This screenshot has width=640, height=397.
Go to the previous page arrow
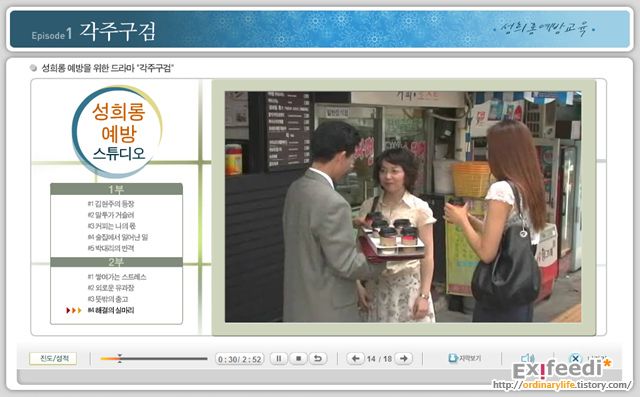[x=355, y=359]
